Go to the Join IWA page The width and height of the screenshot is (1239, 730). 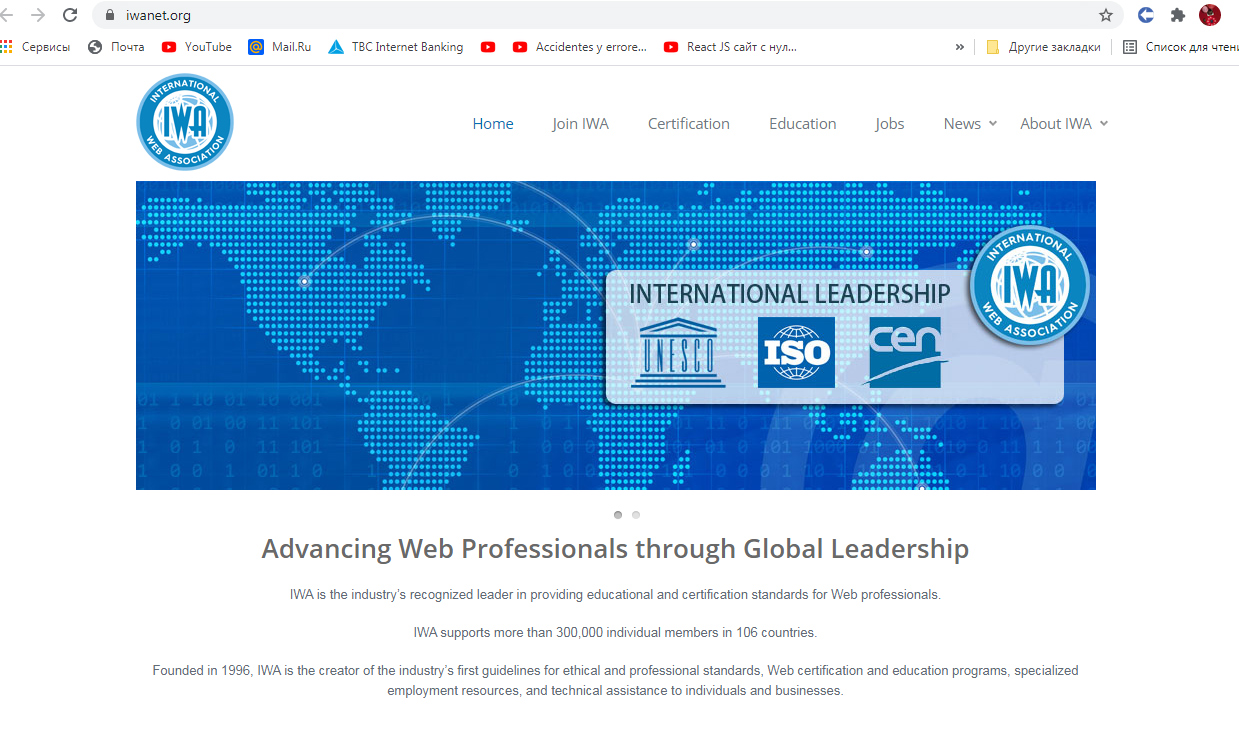click(x=580, y=124)
